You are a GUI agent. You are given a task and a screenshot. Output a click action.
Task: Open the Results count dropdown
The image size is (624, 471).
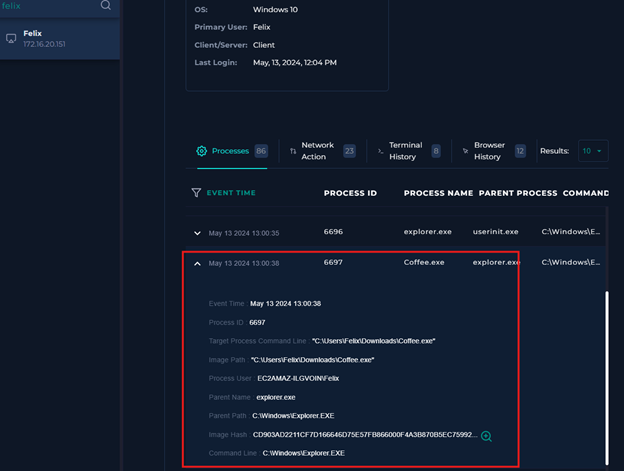point(592,151)
